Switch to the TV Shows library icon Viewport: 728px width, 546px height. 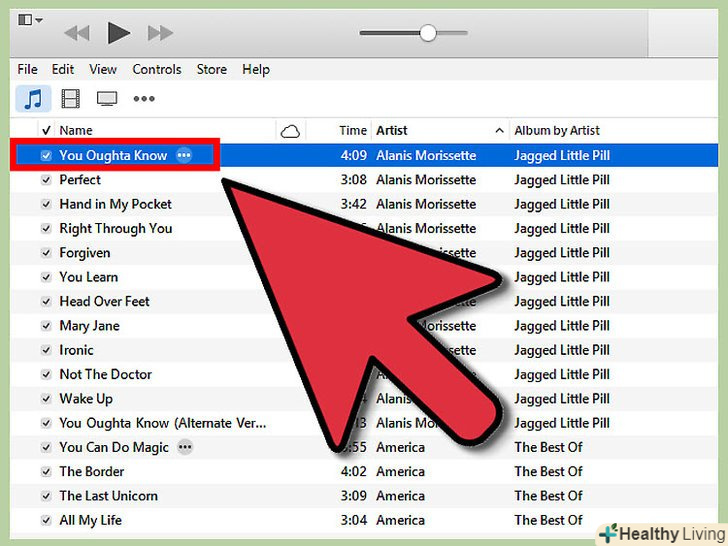click(x=107, y=99)
